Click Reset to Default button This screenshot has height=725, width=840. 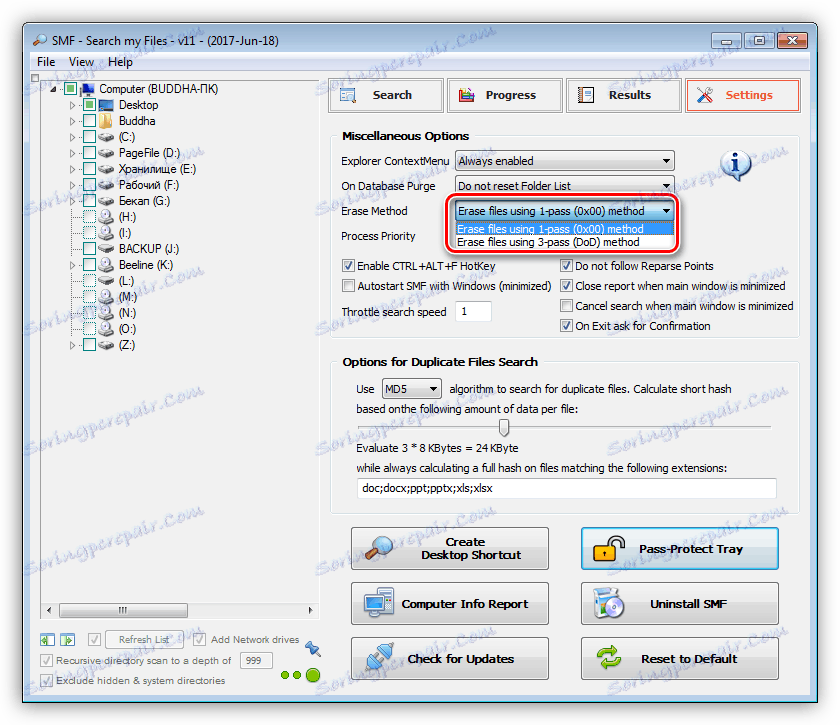[680, 659]
